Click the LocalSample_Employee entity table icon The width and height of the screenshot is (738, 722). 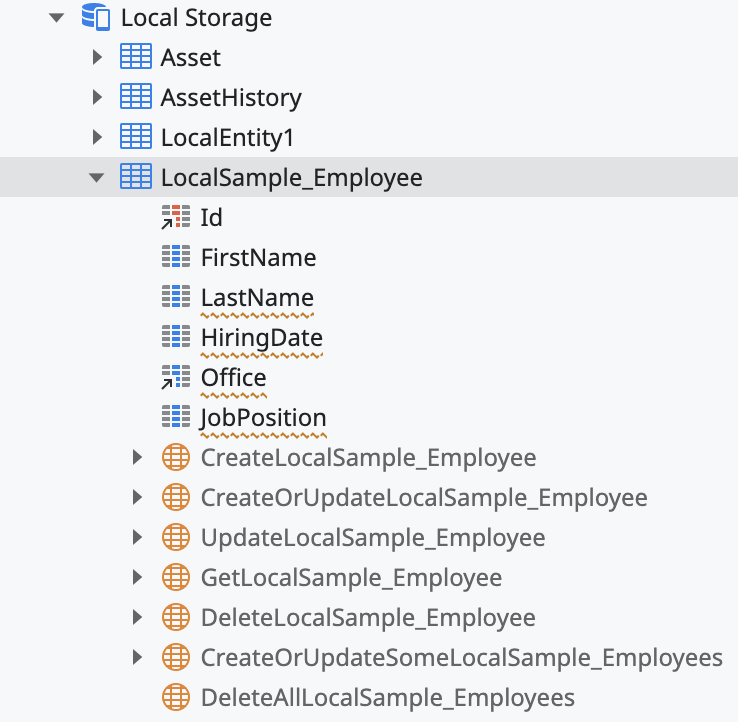[136, 176]
